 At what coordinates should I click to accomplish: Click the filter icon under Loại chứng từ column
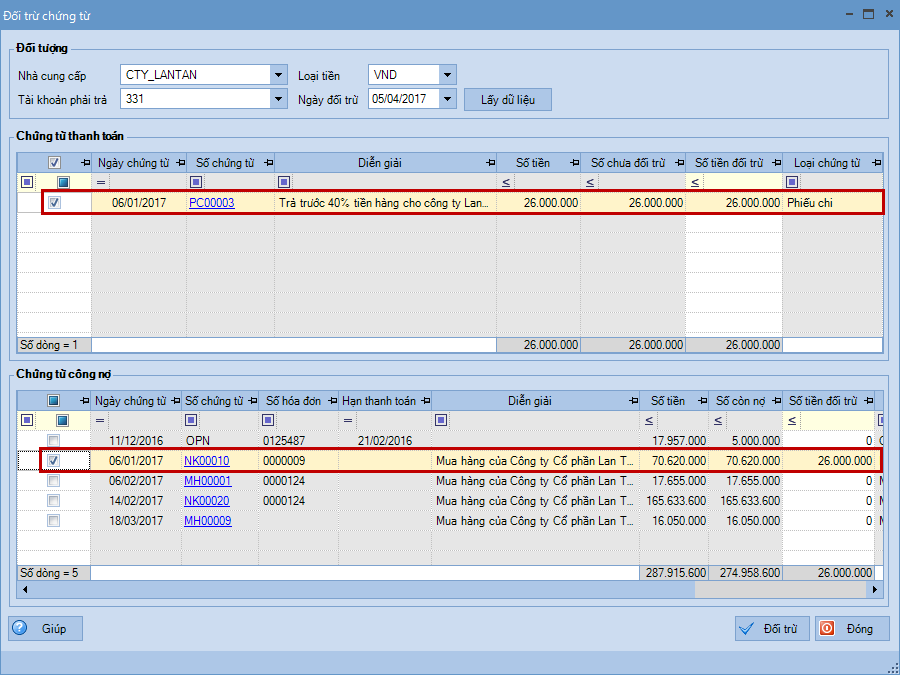(792, 182)
